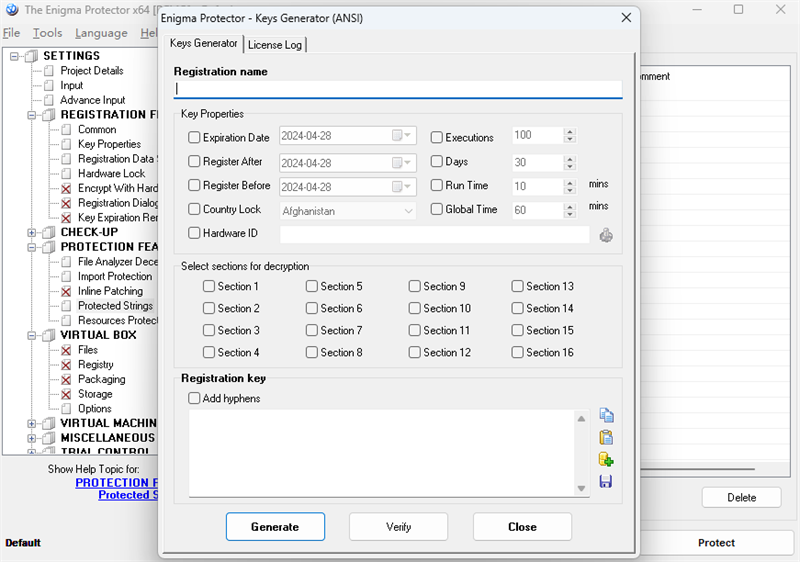
Task: Select Advance Input tree item
Action: click(x=92, y=100)
